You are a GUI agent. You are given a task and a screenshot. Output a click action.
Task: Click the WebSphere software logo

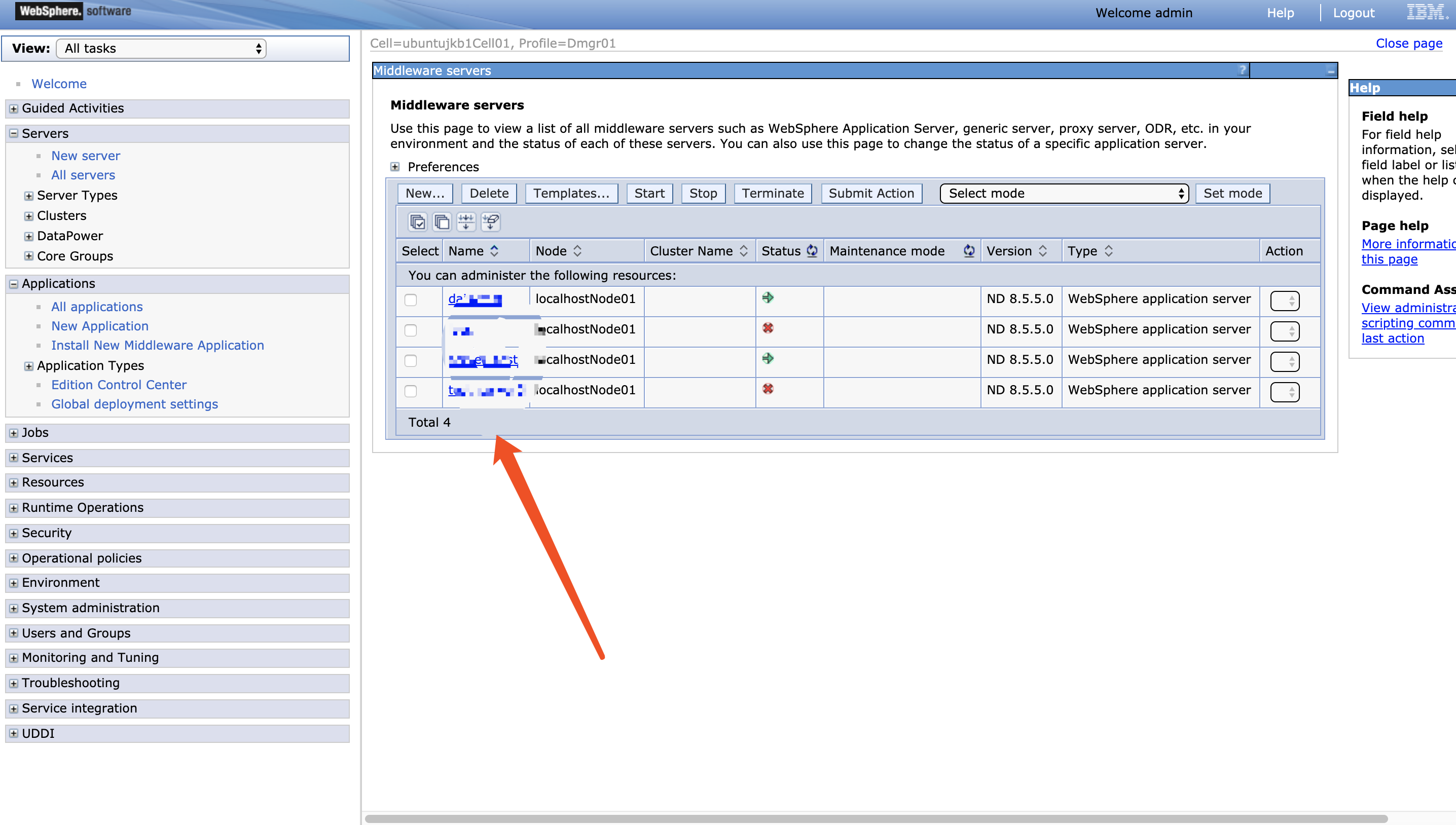tap(74, 11)
